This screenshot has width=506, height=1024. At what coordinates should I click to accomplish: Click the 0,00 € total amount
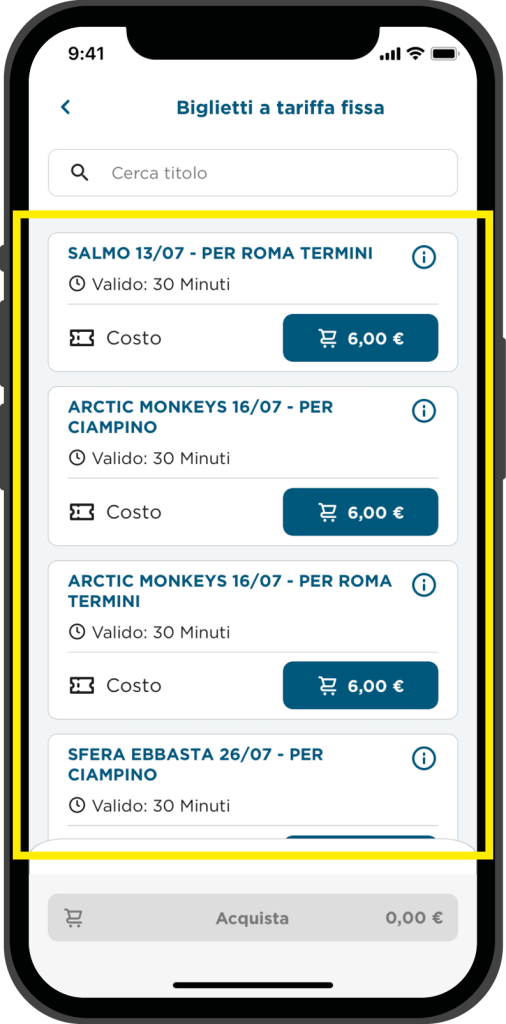pyautogui.click(x=414, y=918)
